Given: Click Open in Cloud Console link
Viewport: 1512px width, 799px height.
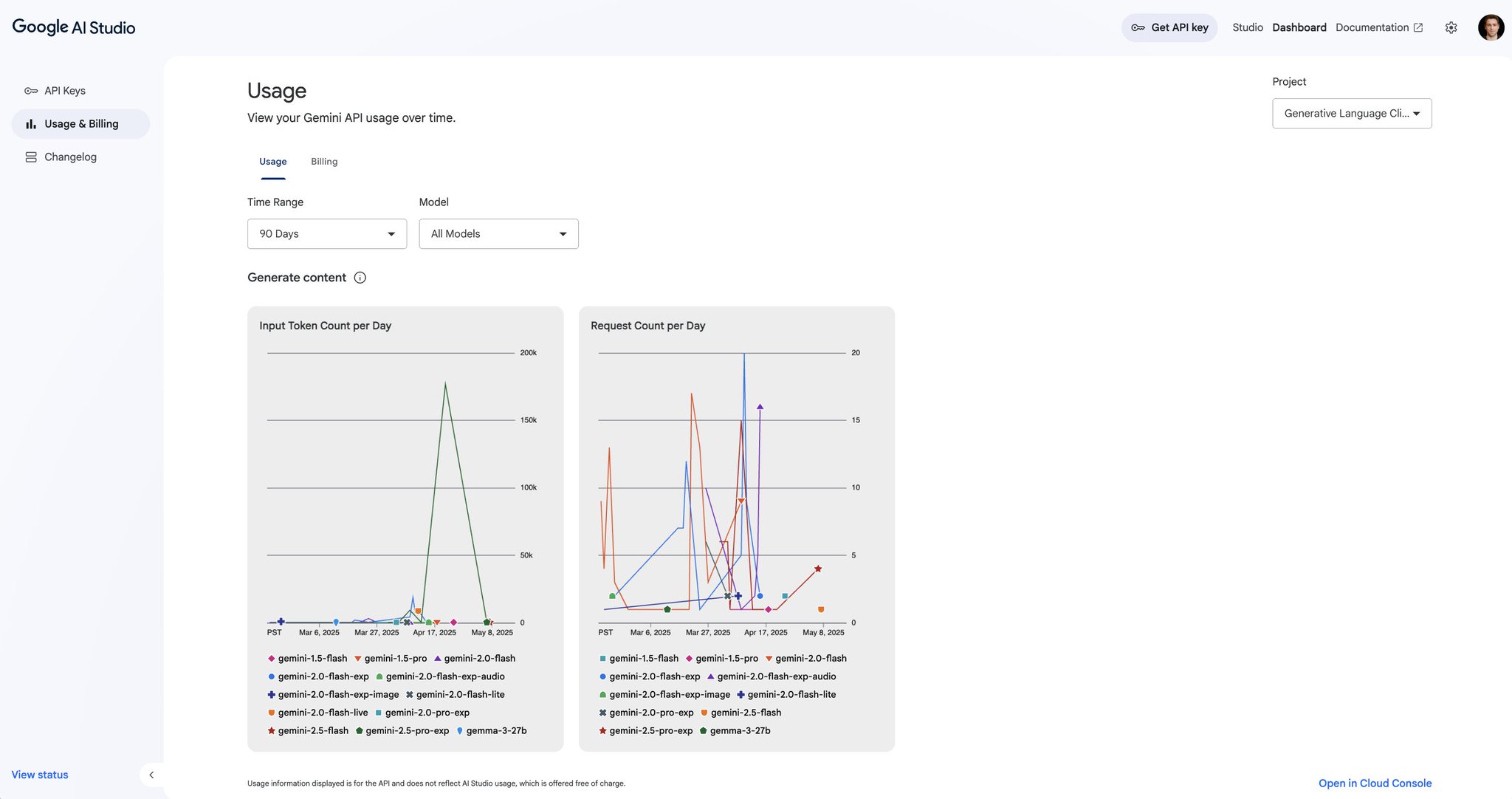Looking at the screenshot, I should 1375,783.
